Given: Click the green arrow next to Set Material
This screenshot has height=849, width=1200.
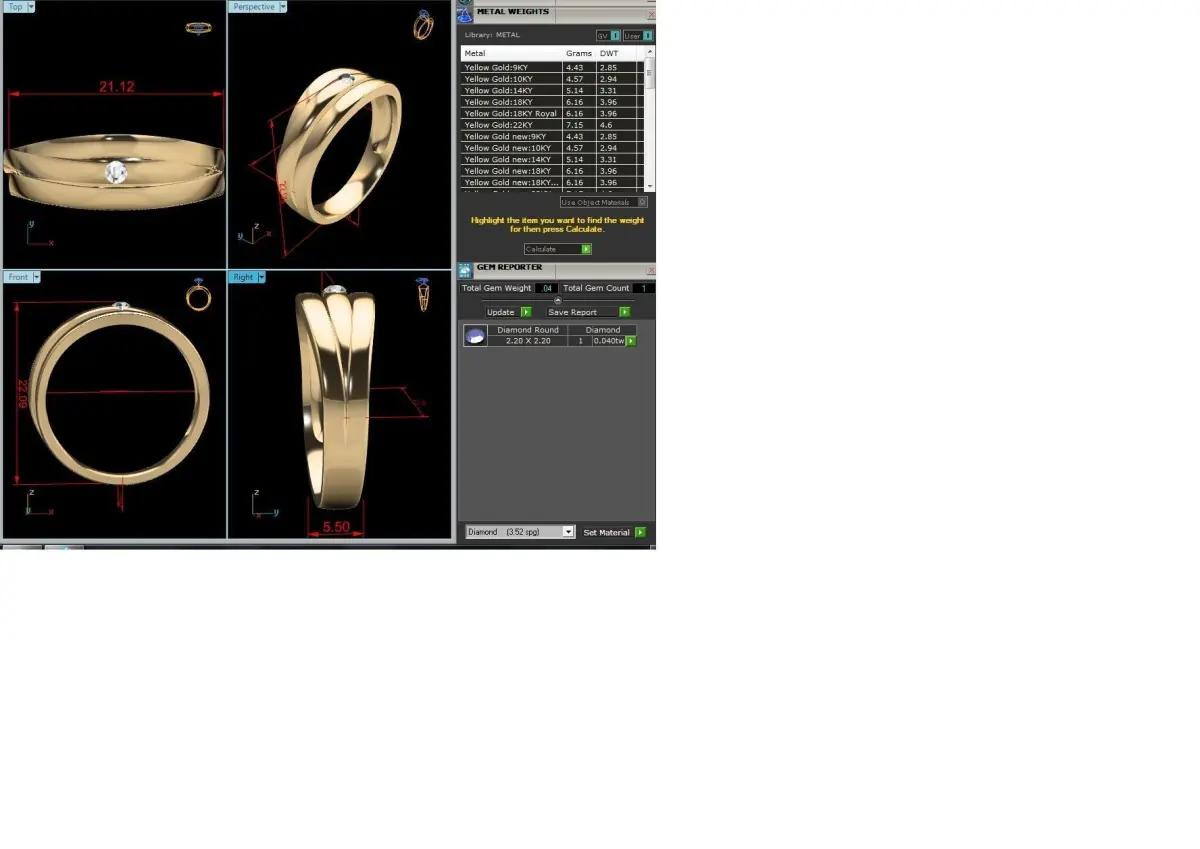Looking at the screenshot, I should tap(640, 532).
